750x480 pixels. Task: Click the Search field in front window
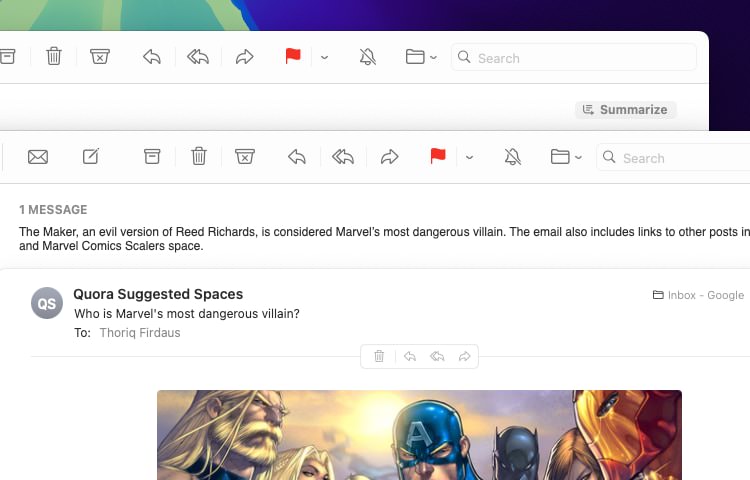pyautogui.click(x=673, y=158)
